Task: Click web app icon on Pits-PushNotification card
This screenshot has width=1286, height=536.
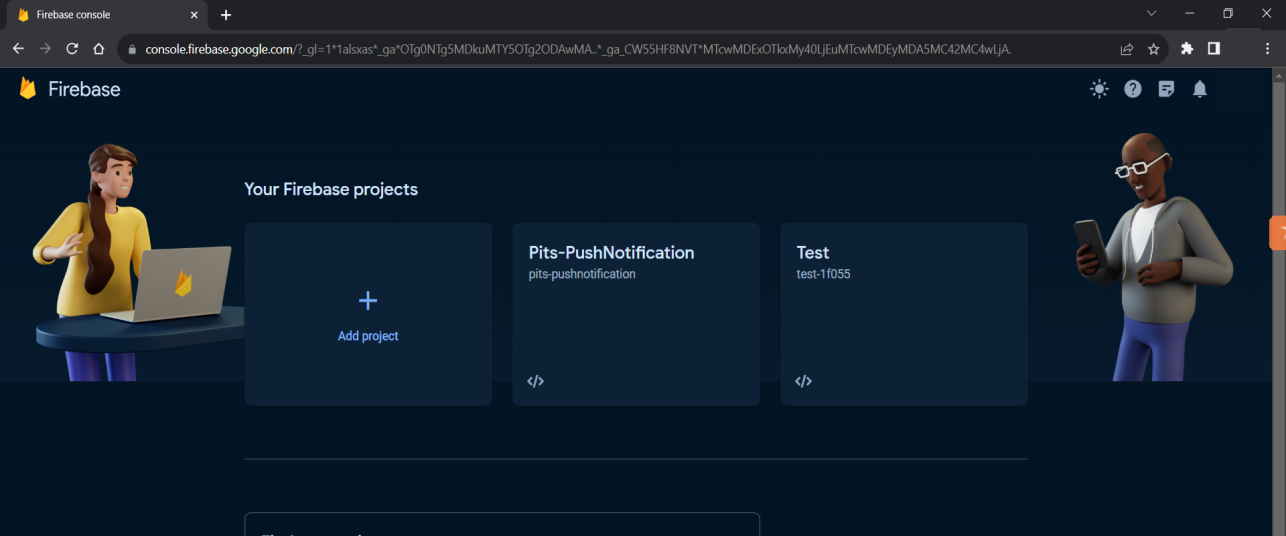Action: [x=536, y=381]
